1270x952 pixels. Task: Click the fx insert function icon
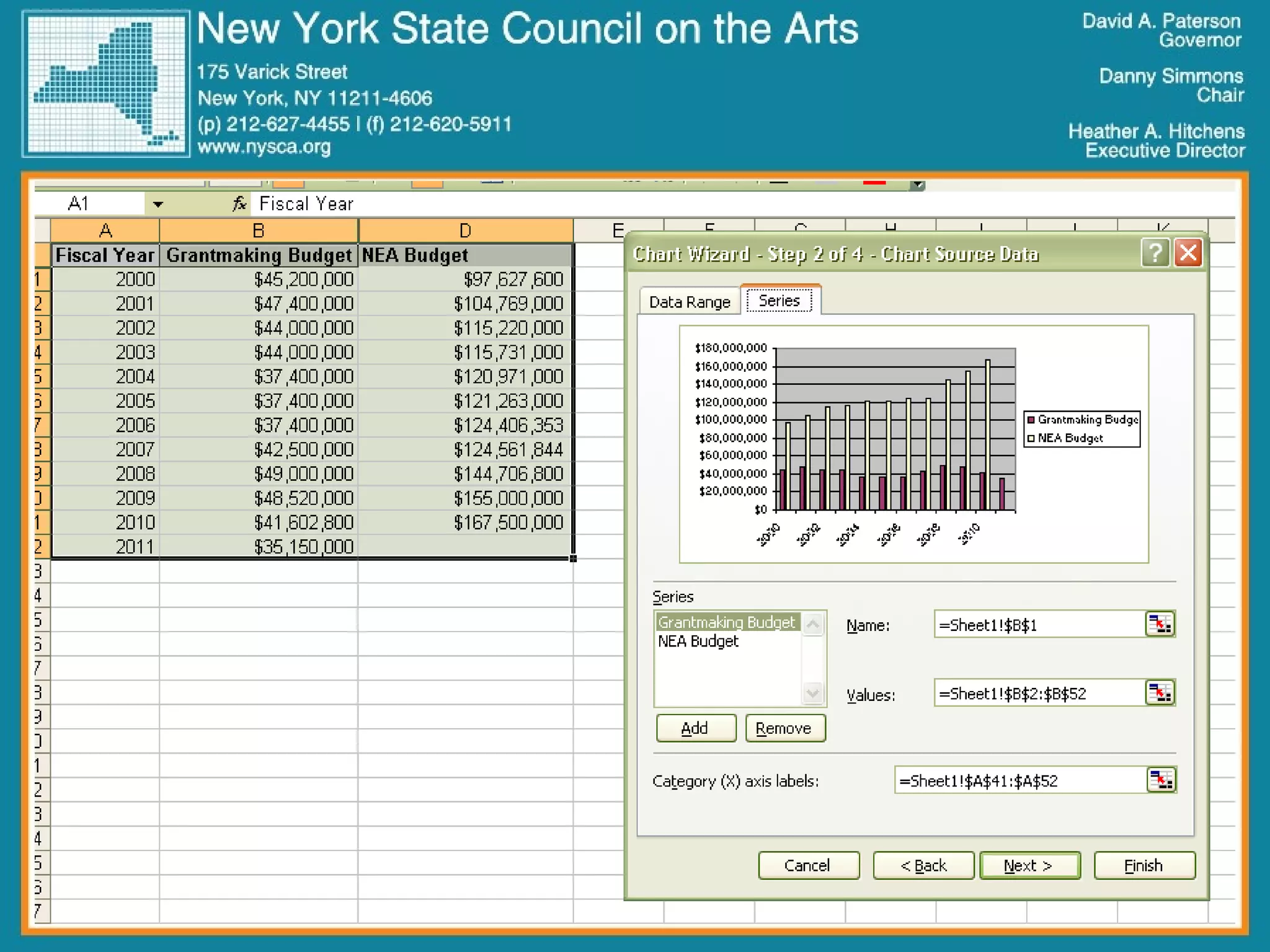click(x=239, y=203)
